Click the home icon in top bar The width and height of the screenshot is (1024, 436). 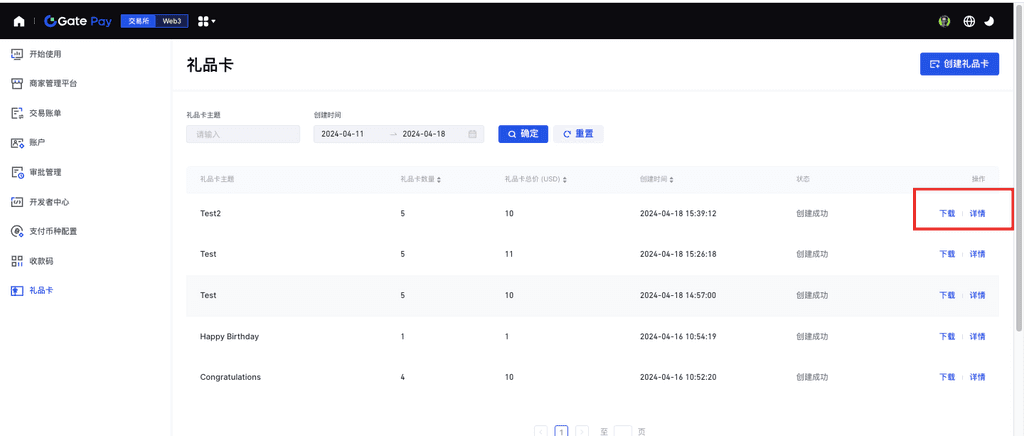19,21
